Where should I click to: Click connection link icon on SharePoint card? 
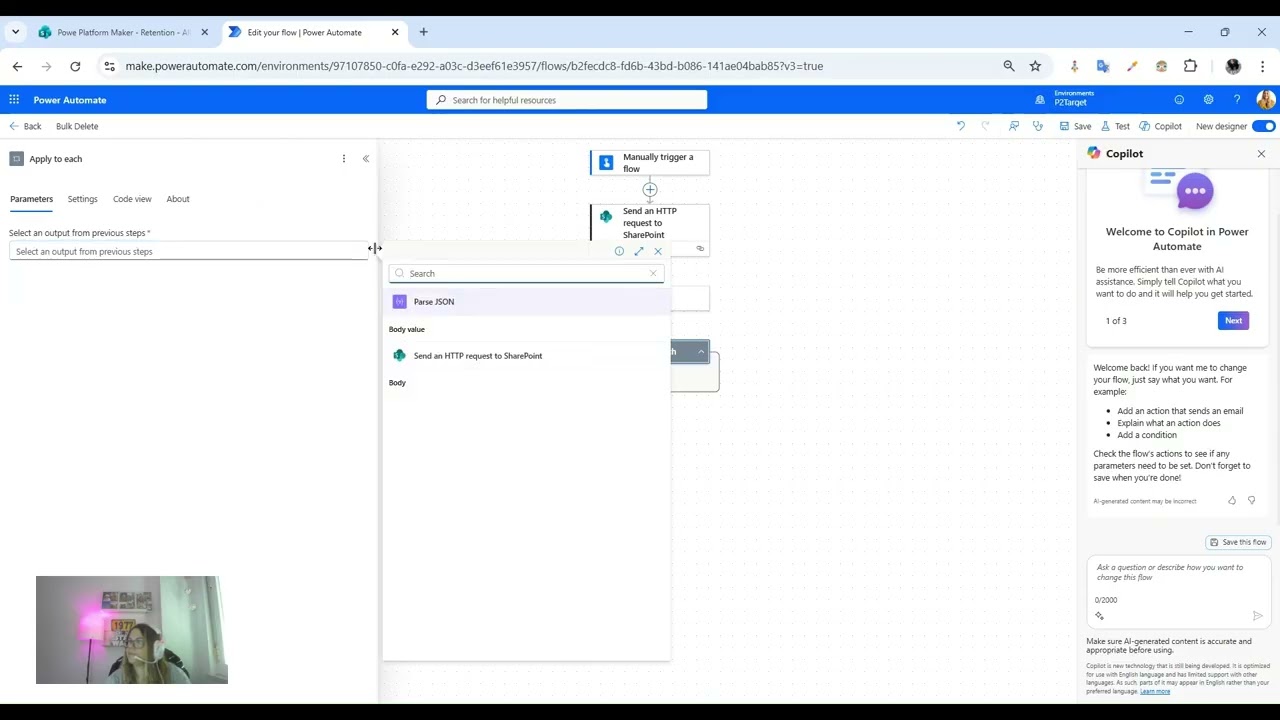point(700,248)
